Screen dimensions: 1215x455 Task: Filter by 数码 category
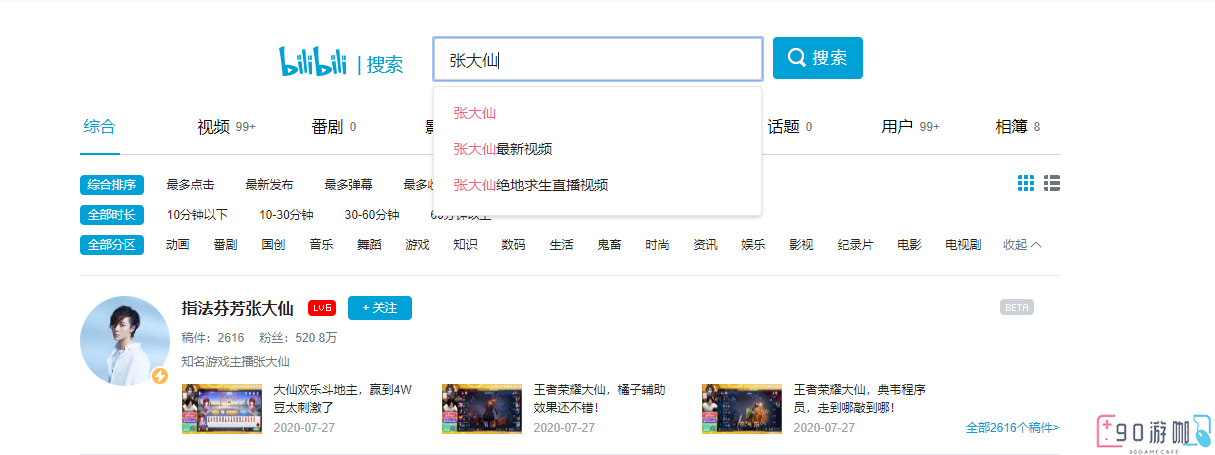click(513, 245)
